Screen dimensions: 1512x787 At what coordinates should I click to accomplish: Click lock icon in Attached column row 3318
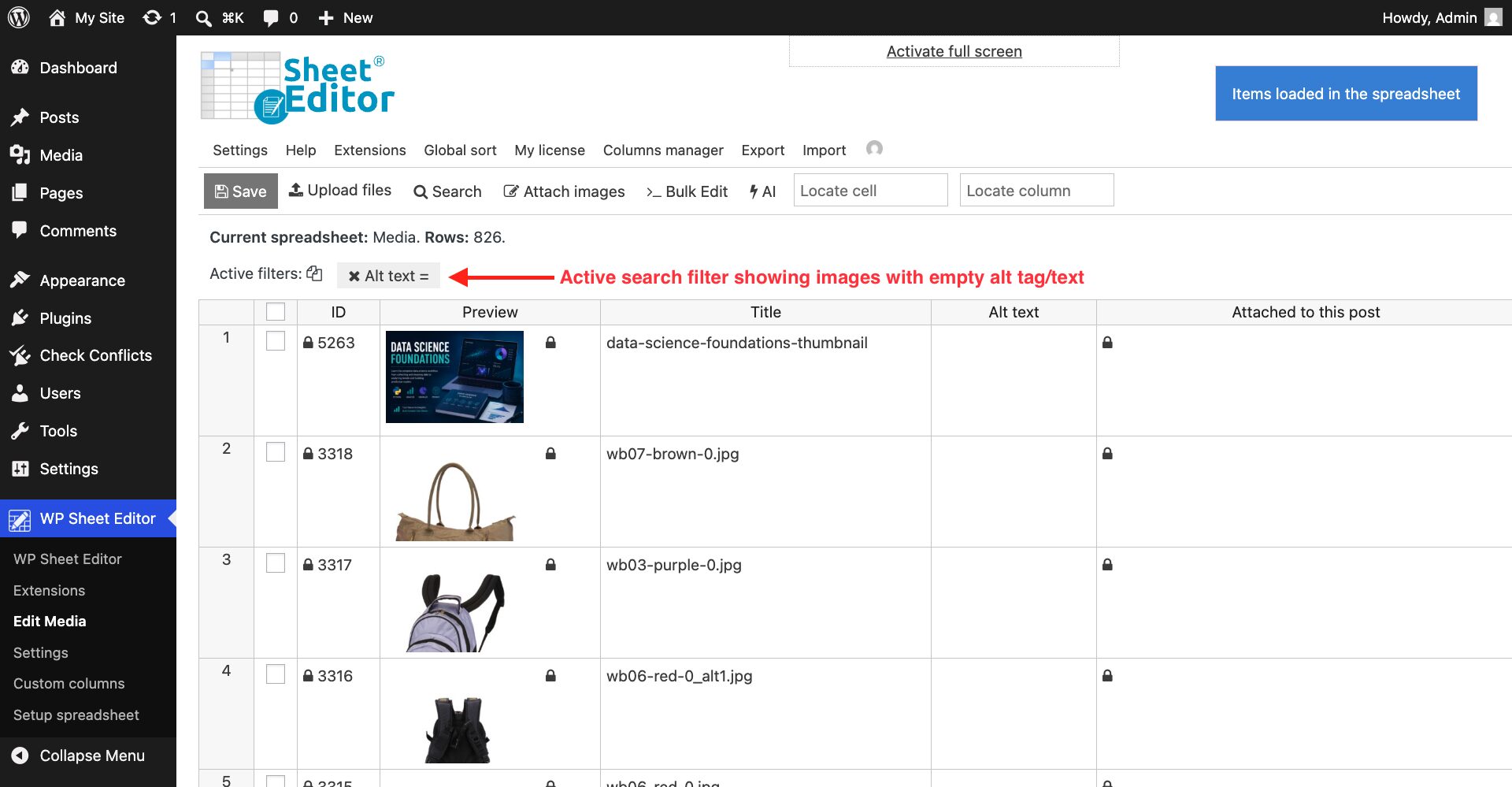pyautogui.click(x=1107, y=454)
